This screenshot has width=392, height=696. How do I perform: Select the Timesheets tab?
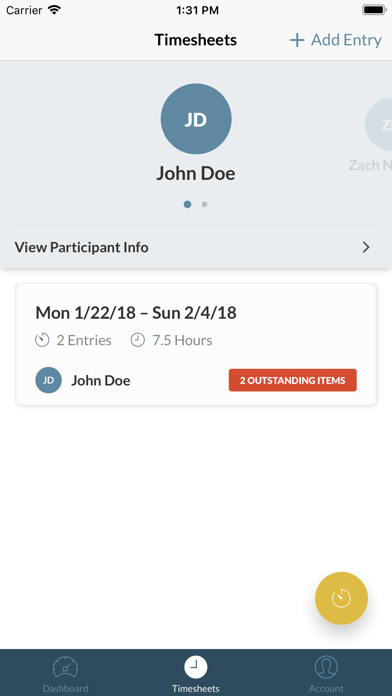click(196, 674)
